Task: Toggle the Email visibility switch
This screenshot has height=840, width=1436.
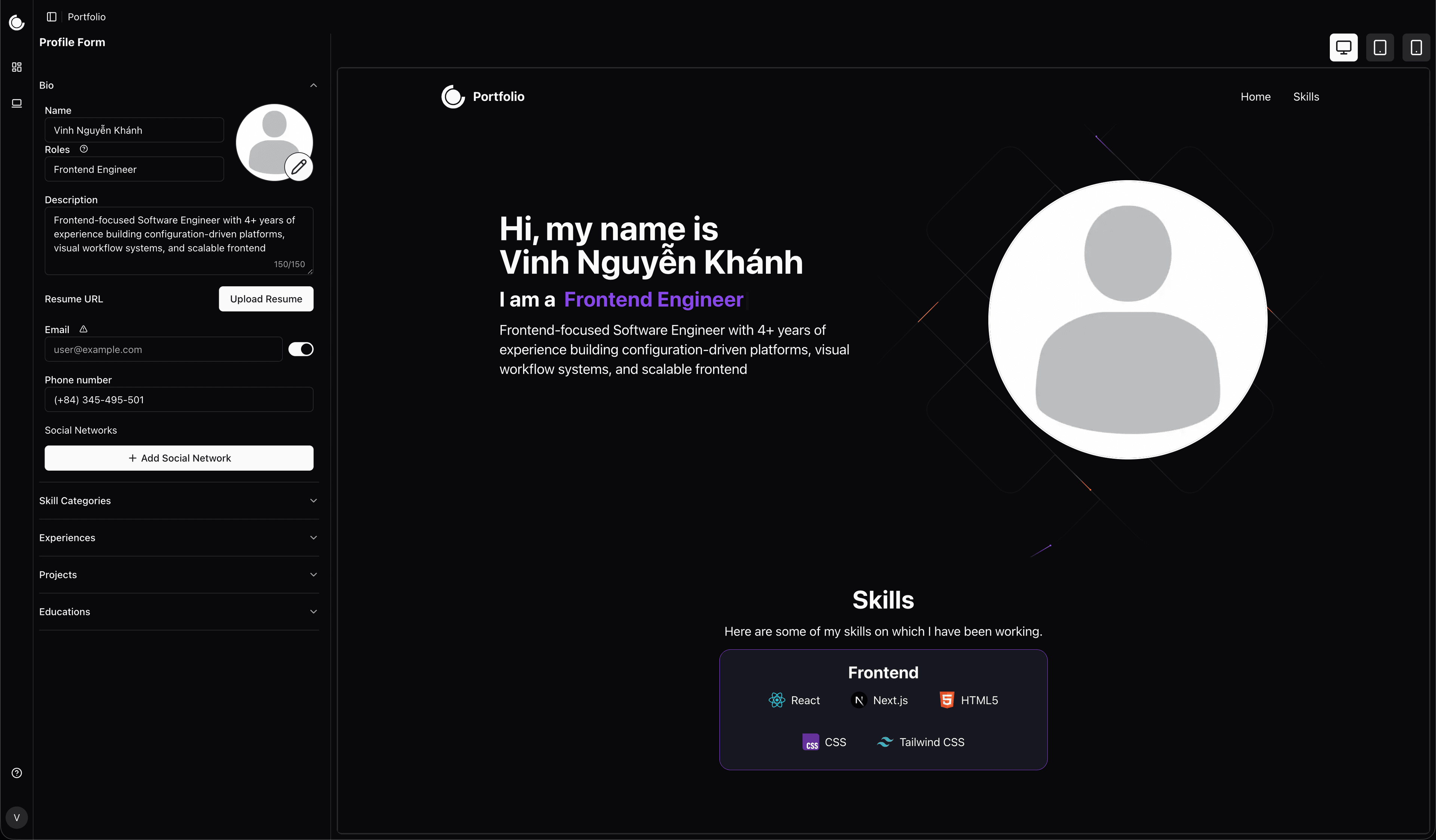Action: [301, 349]
